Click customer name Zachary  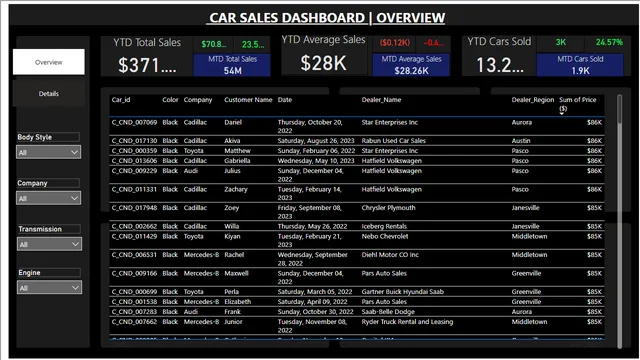[x=236, y=189]
